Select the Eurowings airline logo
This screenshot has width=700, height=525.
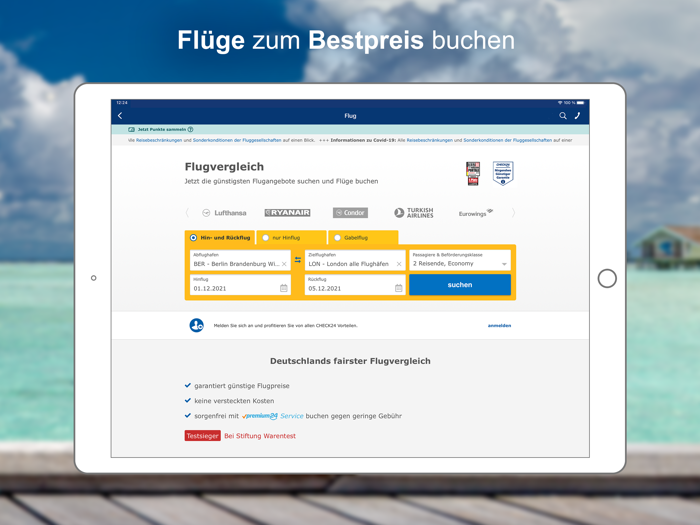(x=476, y=213)
